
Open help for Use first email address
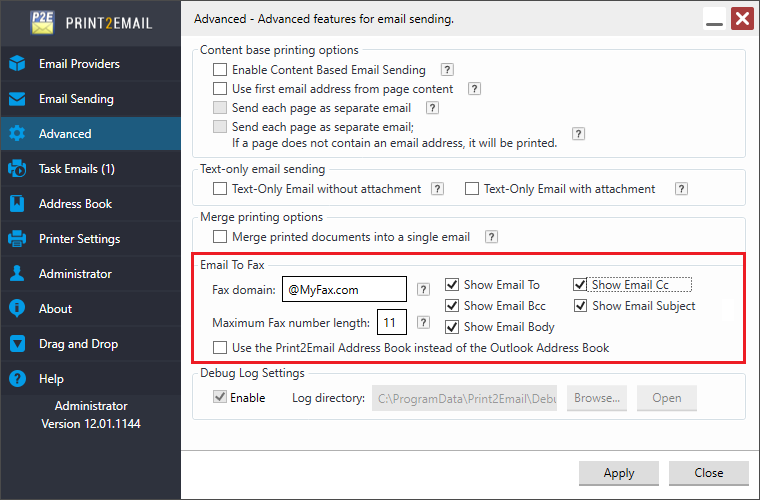point(474,89)
